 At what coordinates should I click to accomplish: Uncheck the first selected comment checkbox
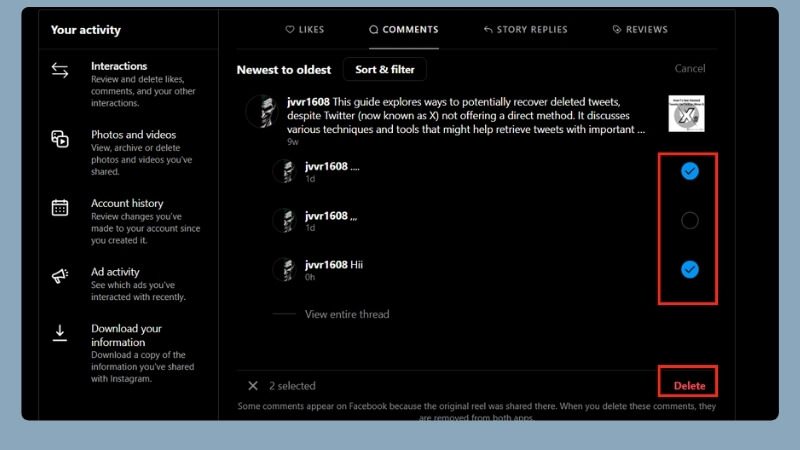(x=689, y=171)
